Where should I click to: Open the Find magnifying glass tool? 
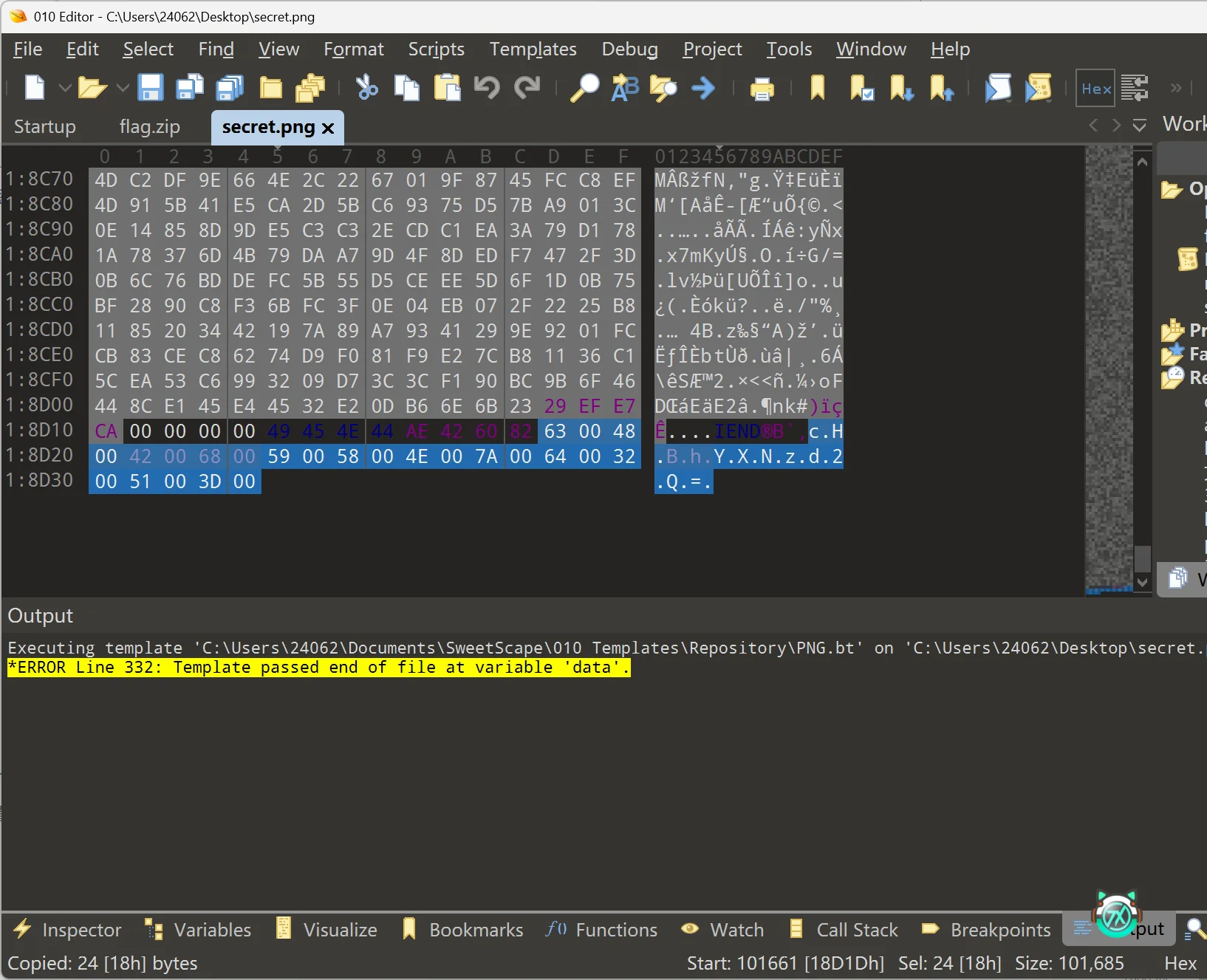click(x=584, y=88)
